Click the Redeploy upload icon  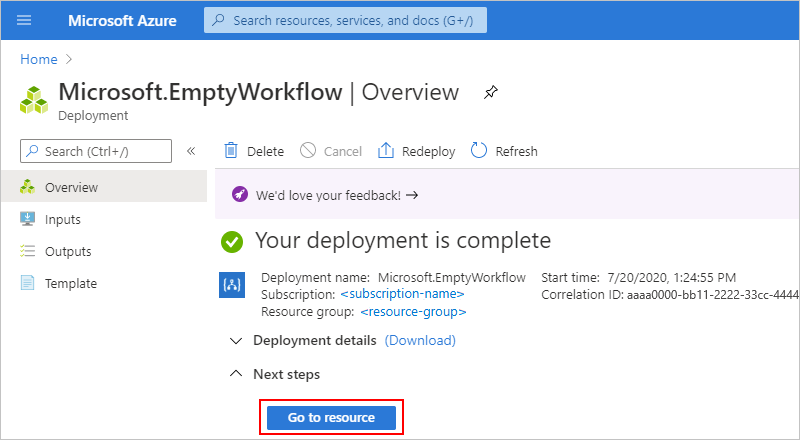tap(386, 151)
